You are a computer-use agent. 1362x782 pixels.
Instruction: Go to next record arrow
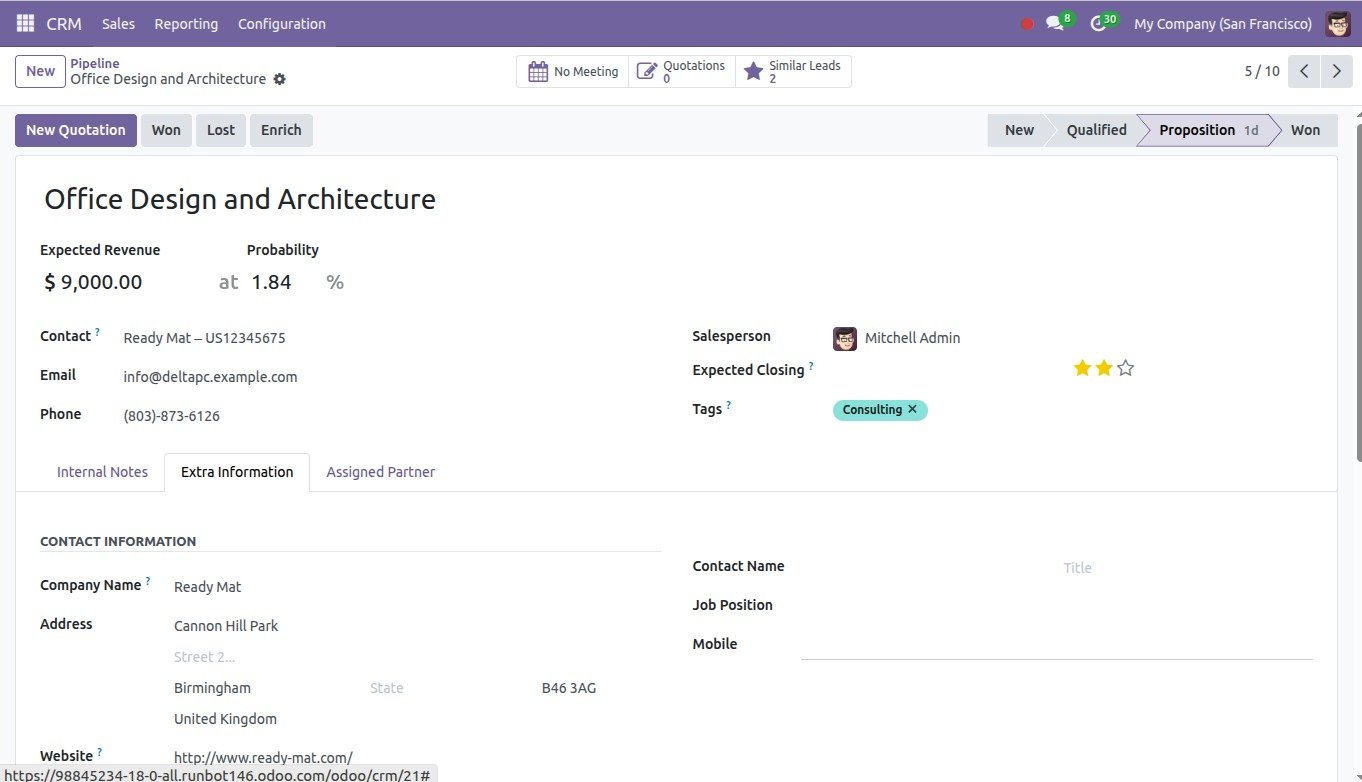click(1336, 71)
